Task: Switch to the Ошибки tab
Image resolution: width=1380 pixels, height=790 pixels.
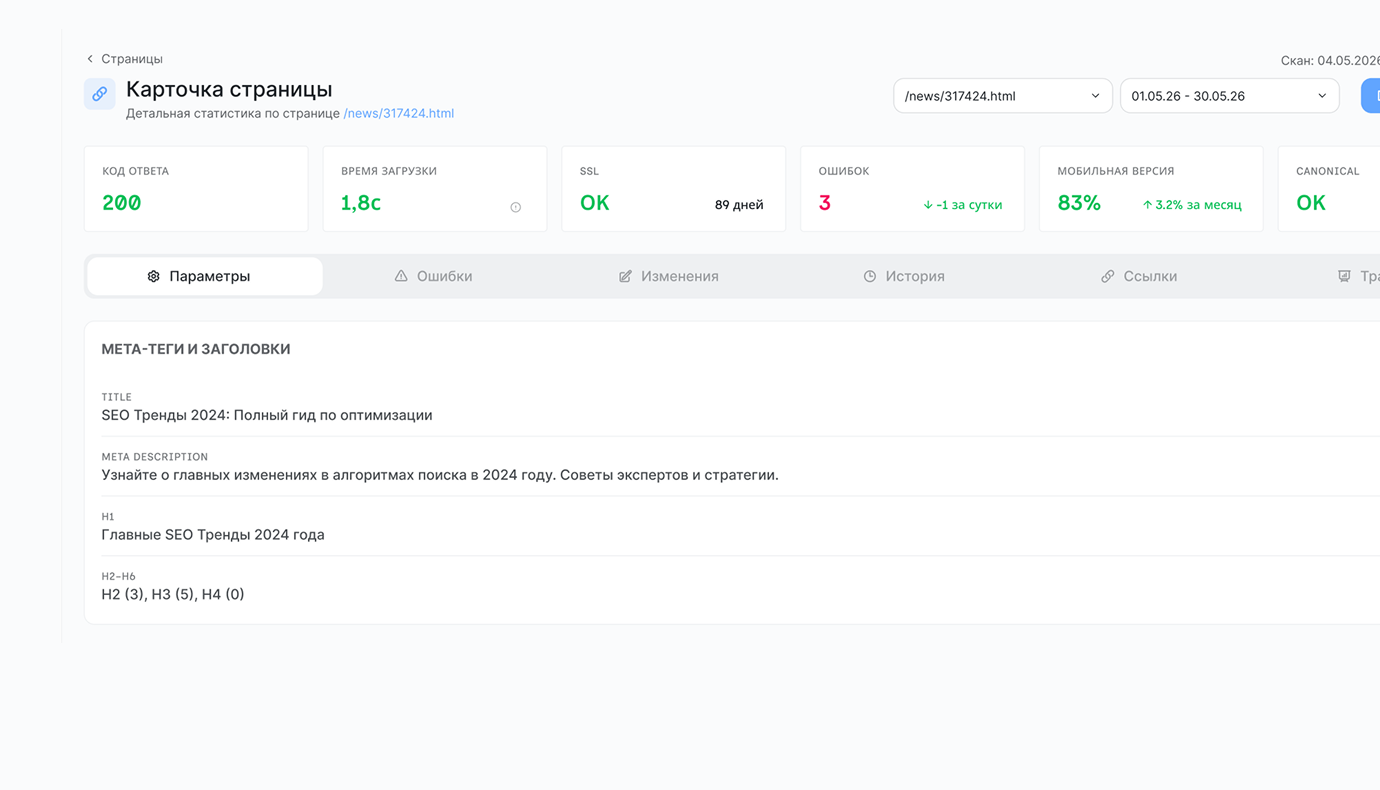Action: [433, 276]
